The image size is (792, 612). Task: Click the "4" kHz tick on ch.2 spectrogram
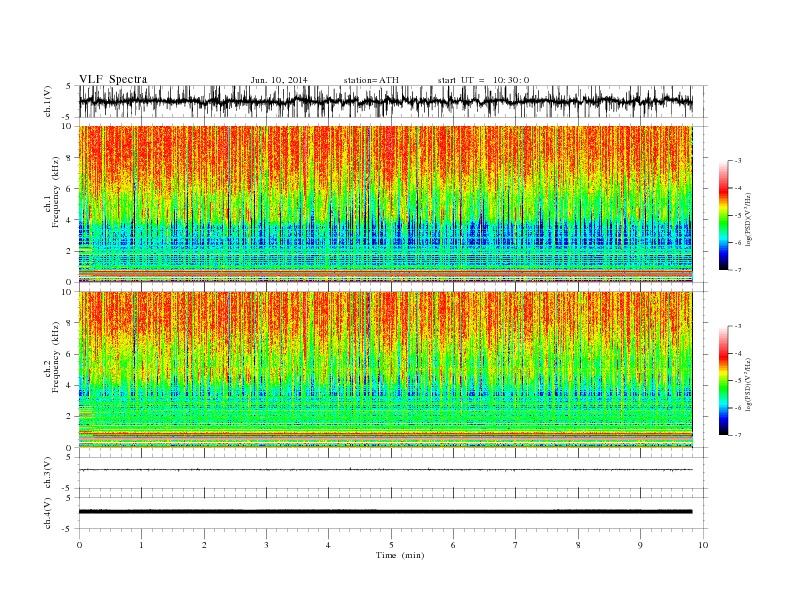[x=70, y=386]
